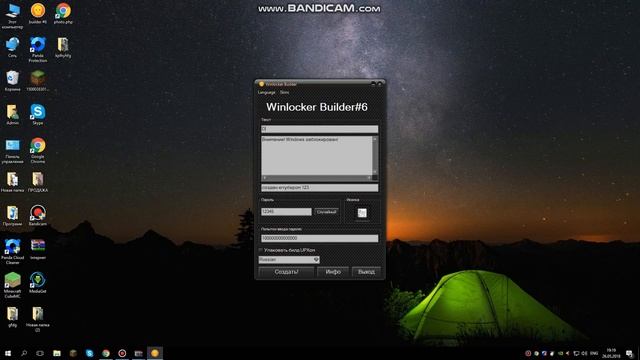Viewport: 640px width, 360px height.
Task: Select the gfdg folder desktop icon
Action: tap(12, 317)
